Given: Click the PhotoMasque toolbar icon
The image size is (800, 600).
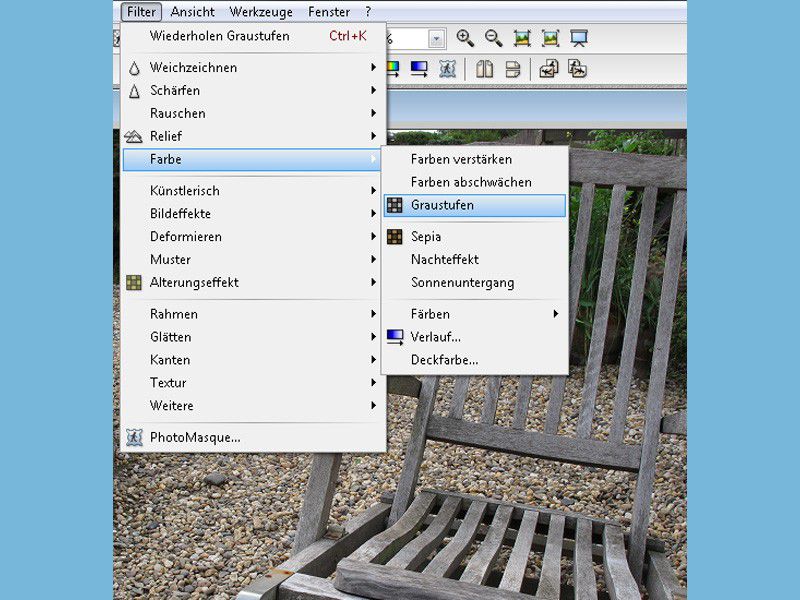Looking at the screenshot, I should (x=447, y=69).
